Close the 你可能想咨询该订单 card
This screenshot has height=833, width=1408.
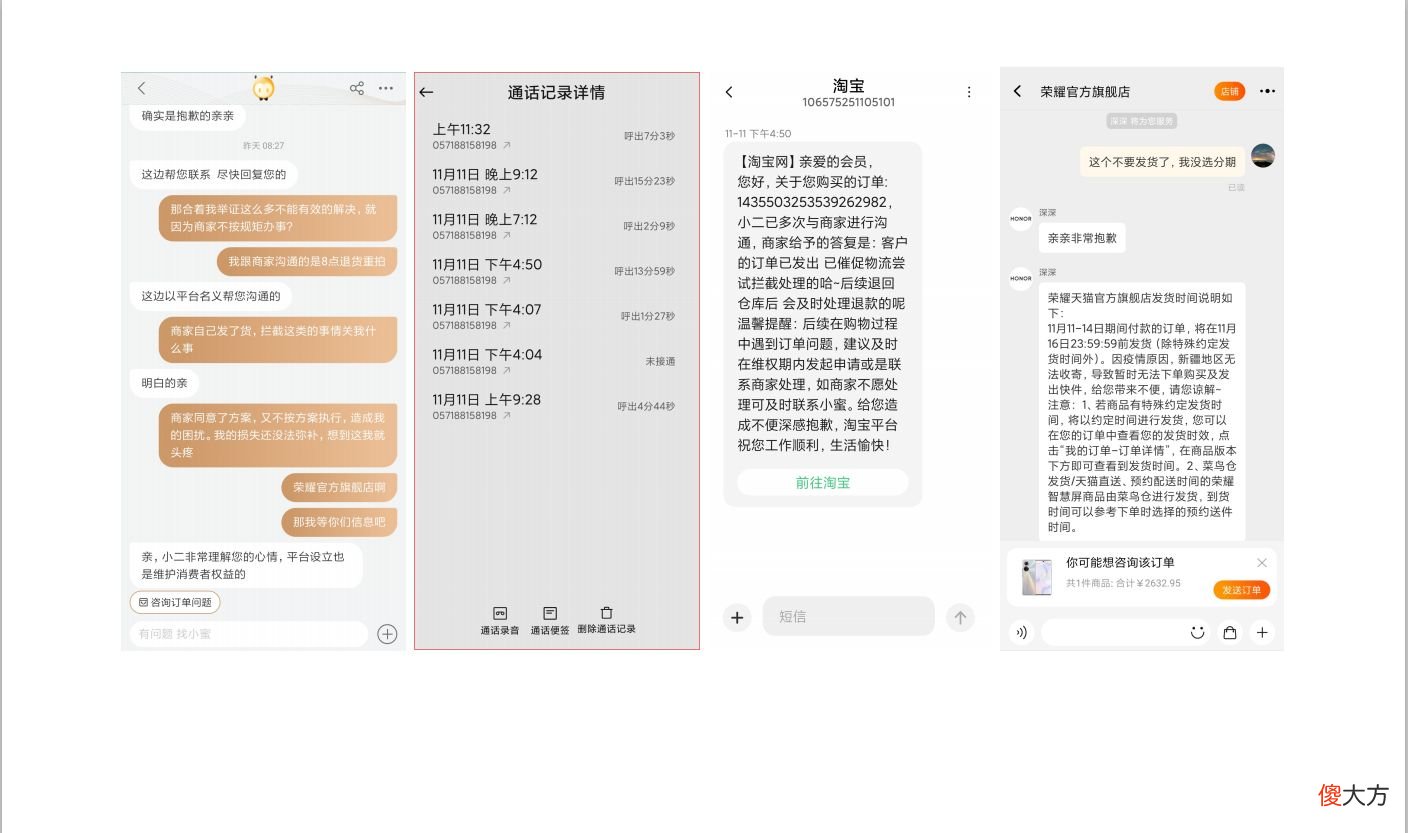pos(1262,563)
